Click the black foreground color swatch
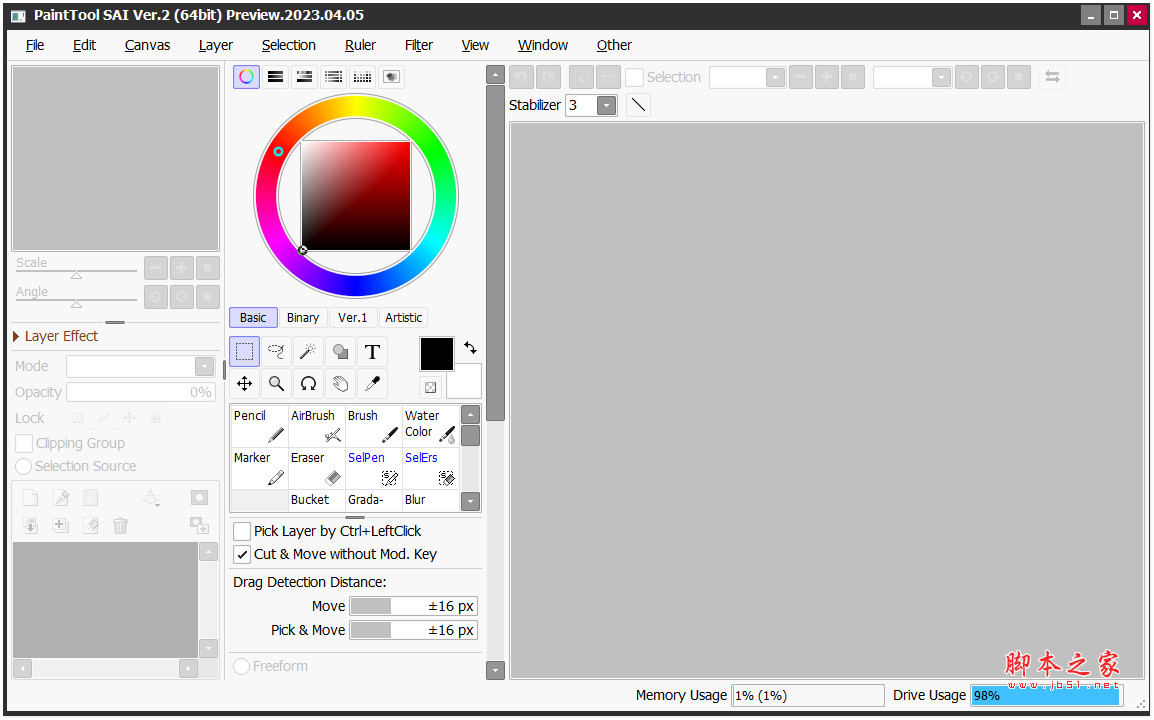The height and width of the screenshot is (720, 1154). click(437, 354)
